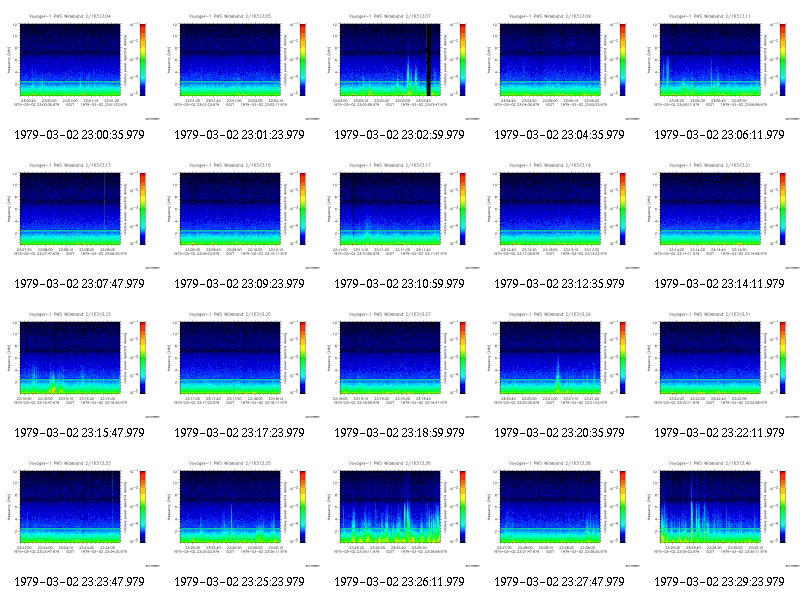Choose the timestamp "1979-03-02 23:15:47.979"
800x596 pixels.
[79, 433]
